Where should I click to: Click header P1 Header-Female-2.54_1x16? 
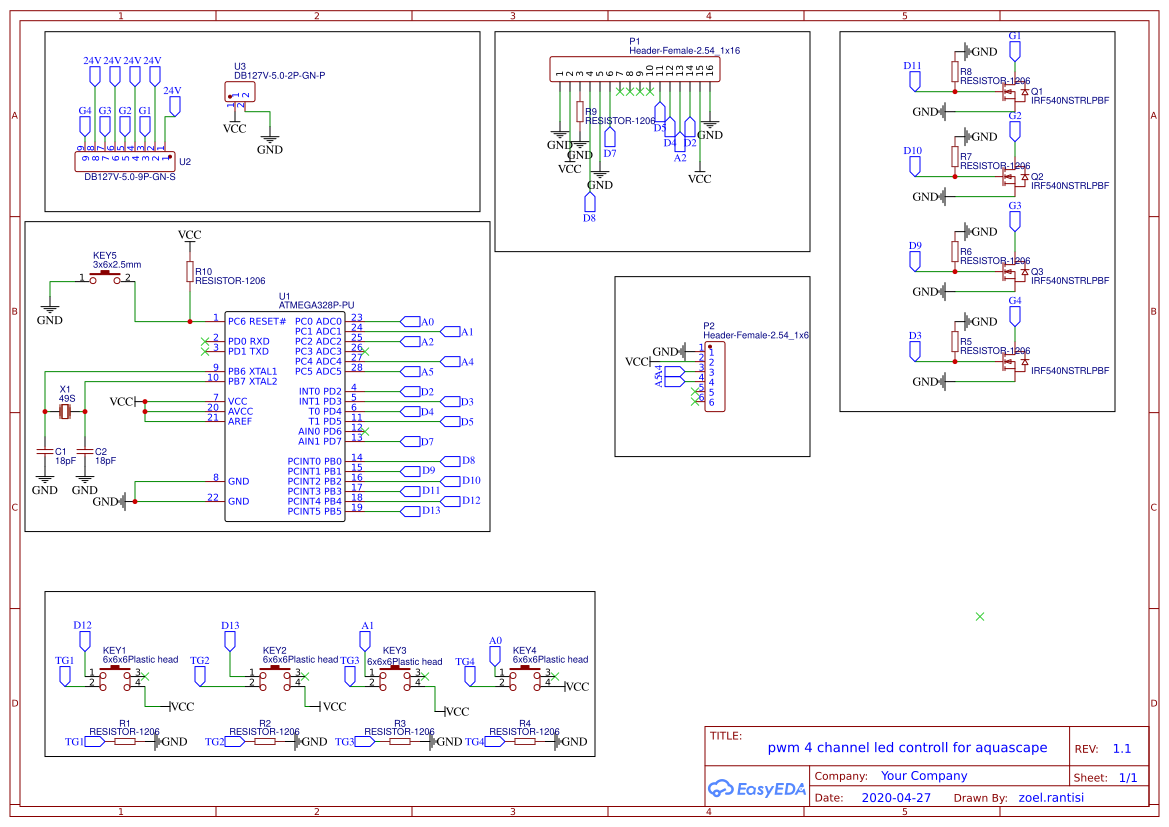634,67
